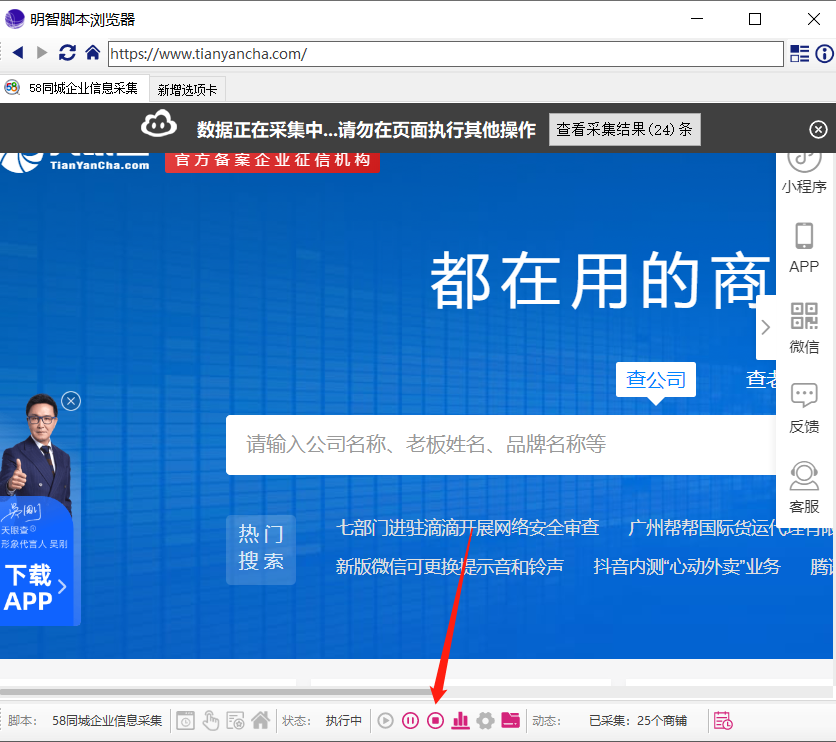Open the 抖音内测"心动外卖"业务 hot search

pyautogui.click(x=687, y=567)
